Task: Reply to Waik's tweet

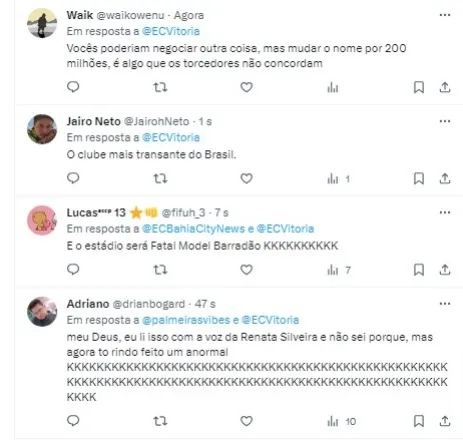Action: point(73,87)
